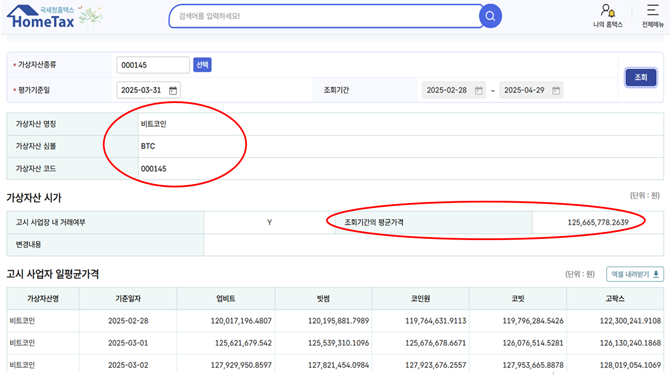Click 코인원 price 125,676,678.6671
The image size is (670, 377).
436,343
